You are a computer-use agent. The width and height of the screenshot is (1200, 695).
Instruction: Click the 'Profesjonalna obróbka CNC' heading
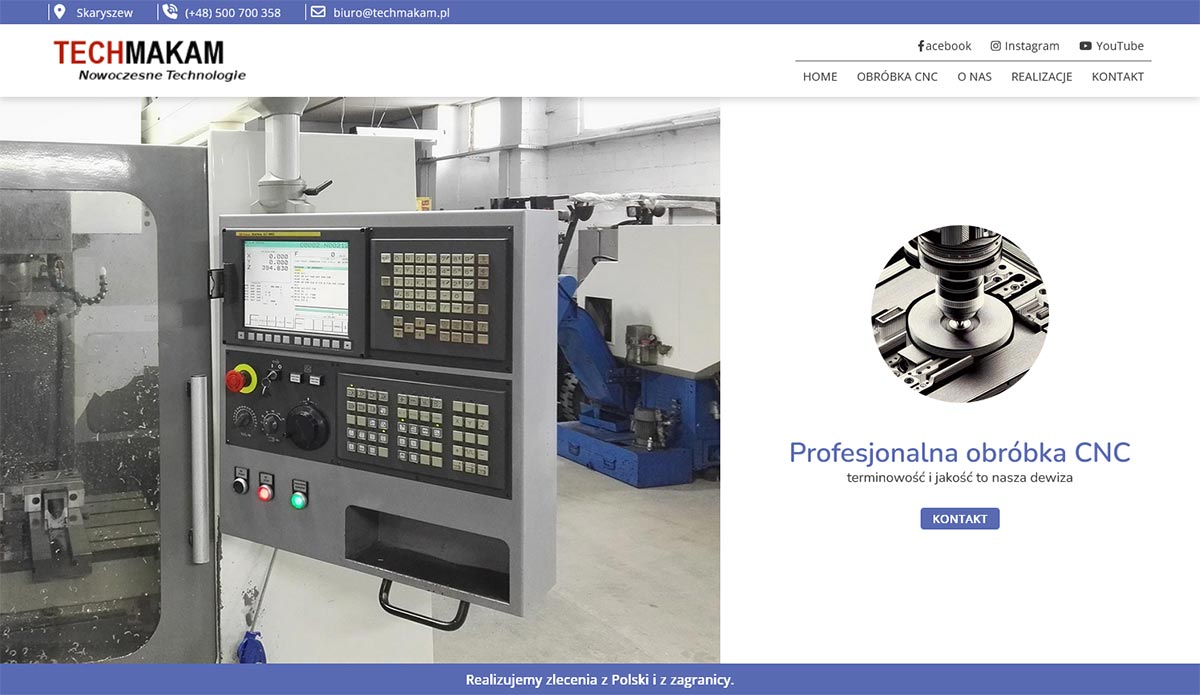click(960, 453)
